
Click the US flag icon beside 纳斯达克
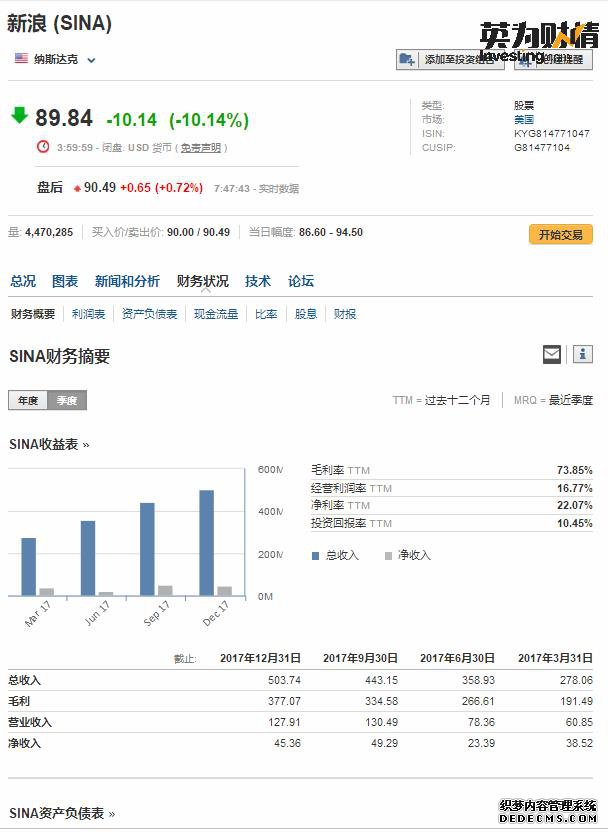pos(21,58)
